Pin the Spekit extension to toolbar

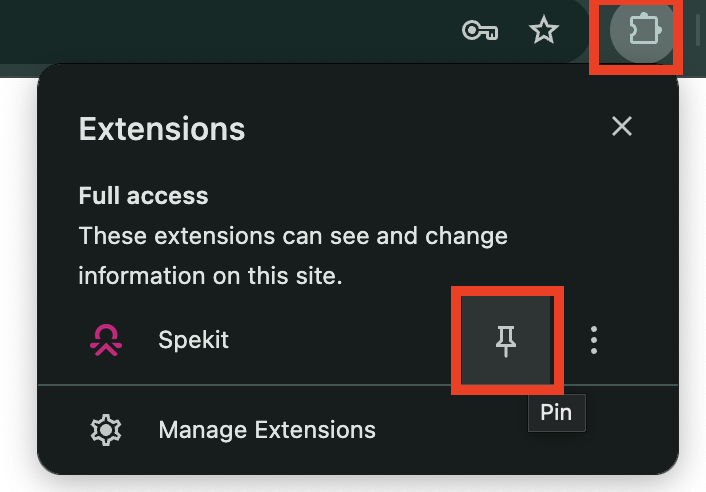[x=506, y=340]
